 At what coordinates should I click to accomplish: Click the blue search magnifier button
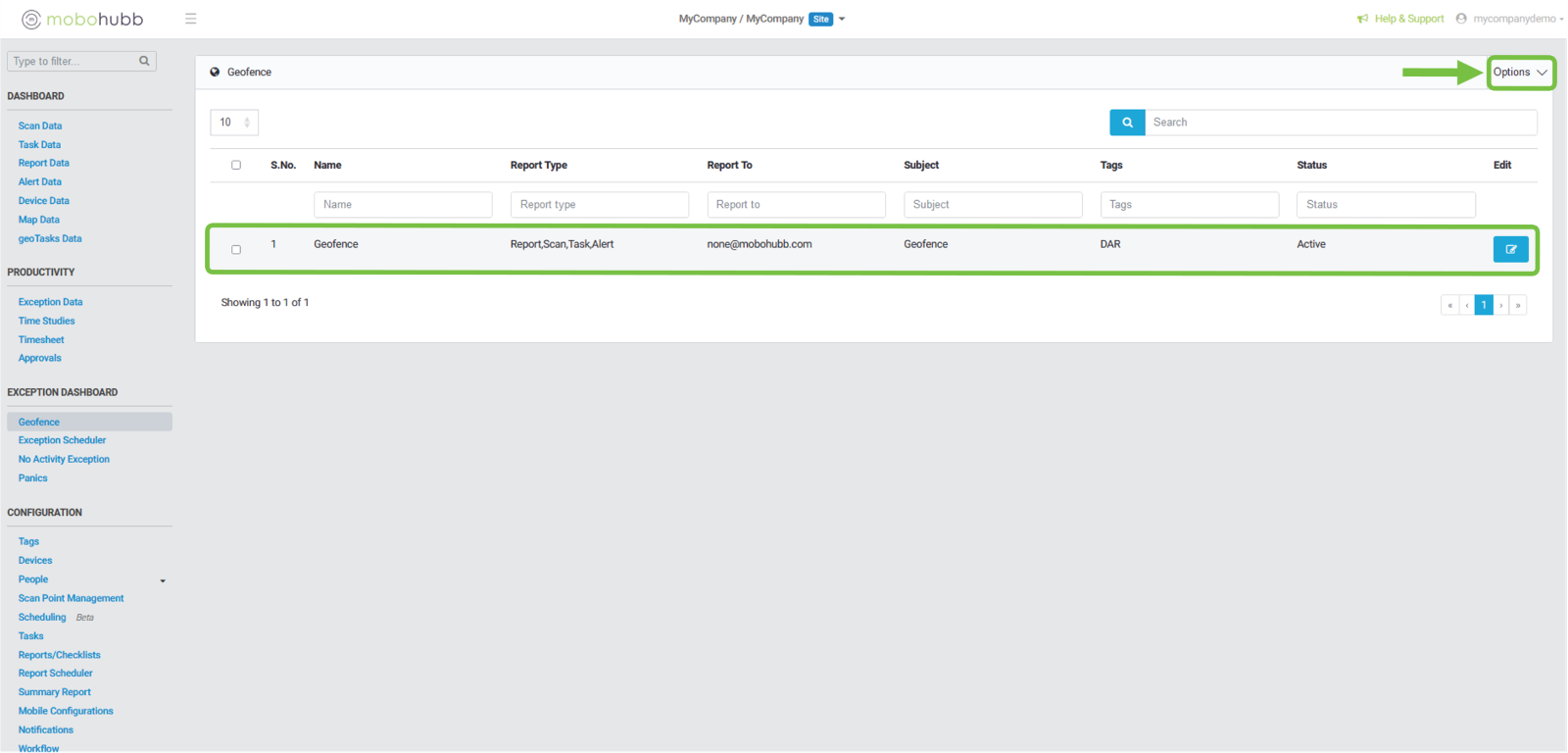[x=1127, y=123]
